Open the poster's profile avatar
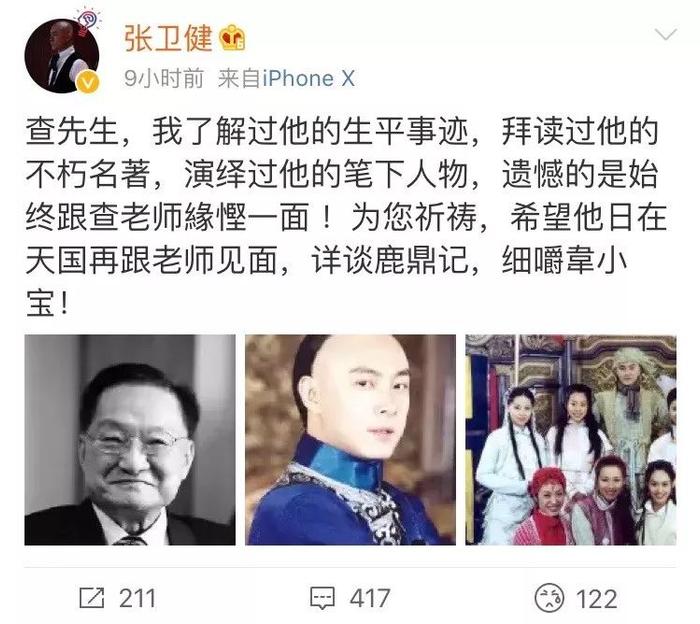700x624 pixels. 62,56
